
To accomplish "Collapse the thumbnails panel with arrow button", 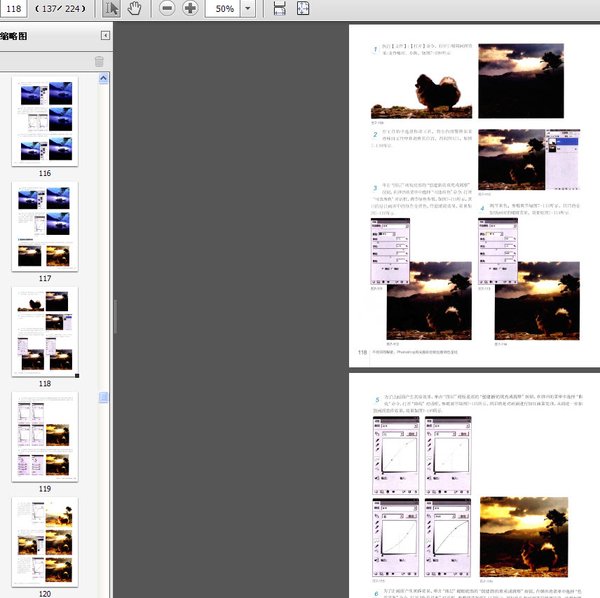I will 105,36.
